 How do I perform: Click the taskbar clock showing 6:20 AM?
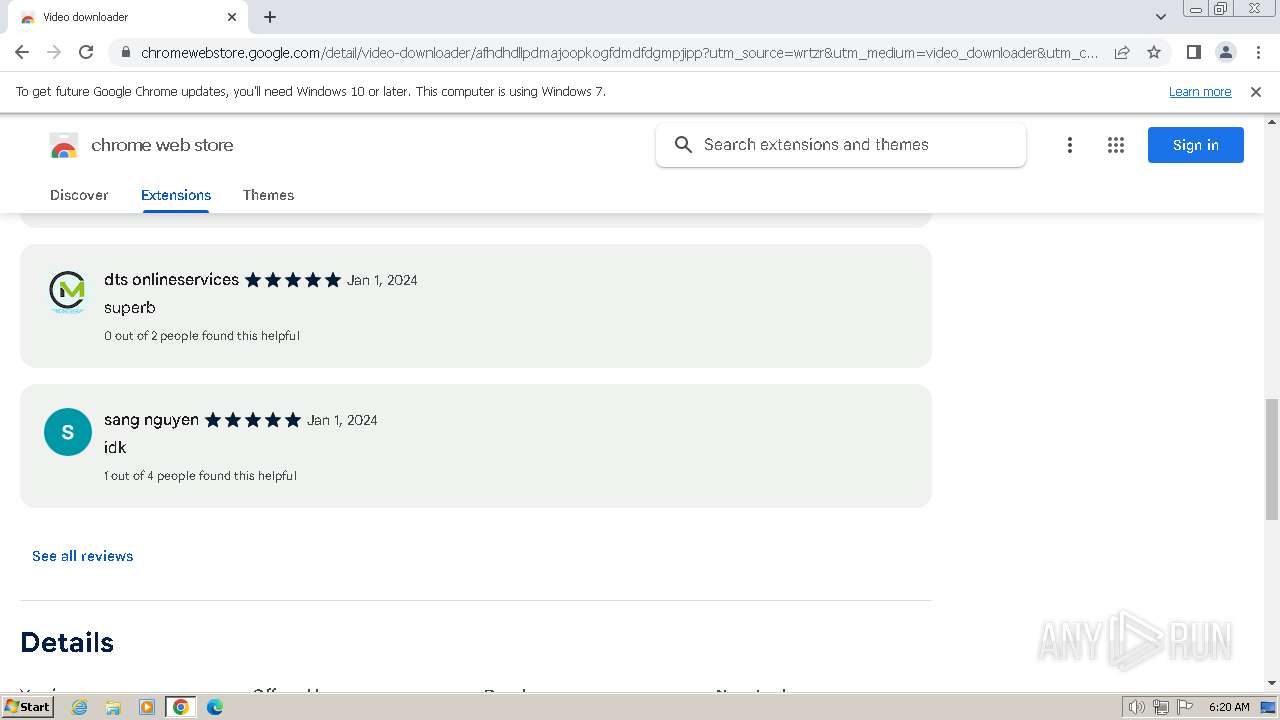pos(1229,707)
